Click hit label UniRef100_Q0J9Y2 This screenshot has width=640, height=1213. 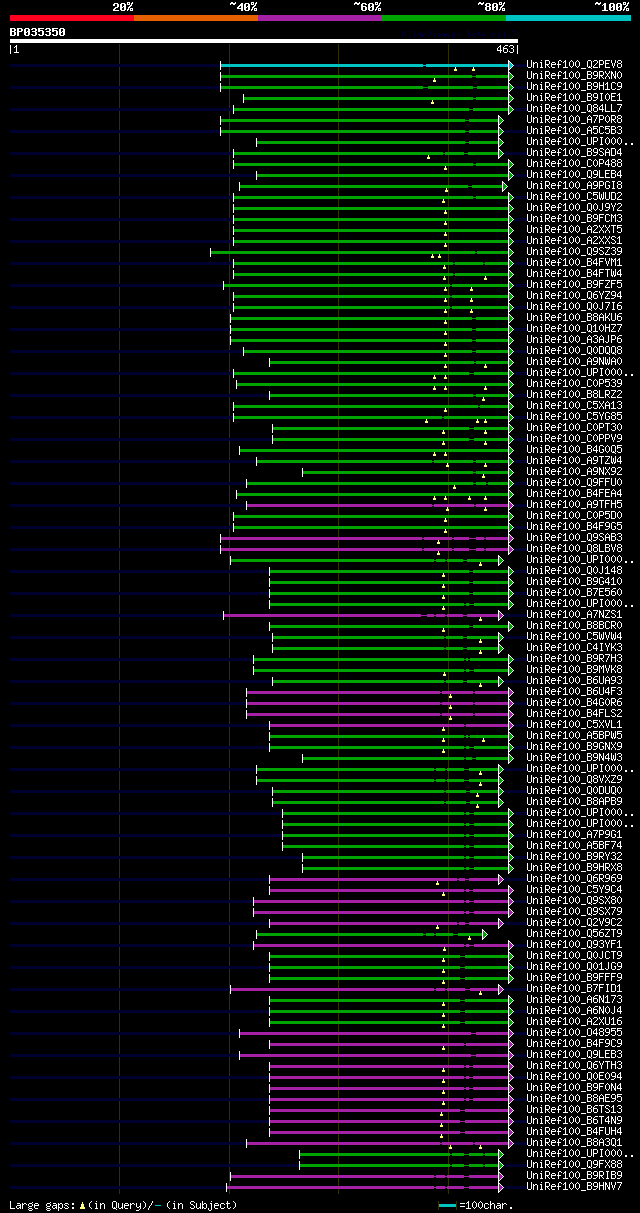click(574, 208)
